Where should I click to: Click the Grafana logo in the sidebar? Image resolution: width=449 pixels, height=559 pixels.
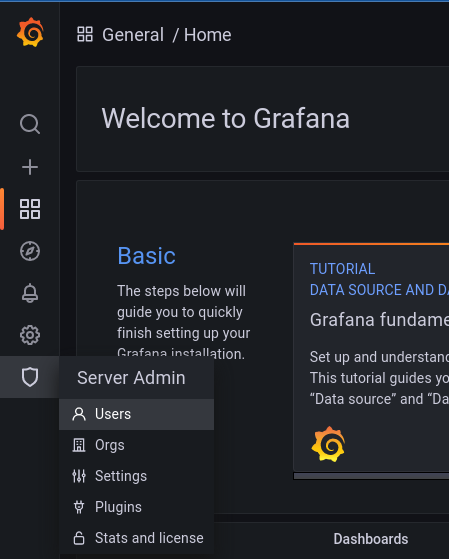(x=30, y=32)
